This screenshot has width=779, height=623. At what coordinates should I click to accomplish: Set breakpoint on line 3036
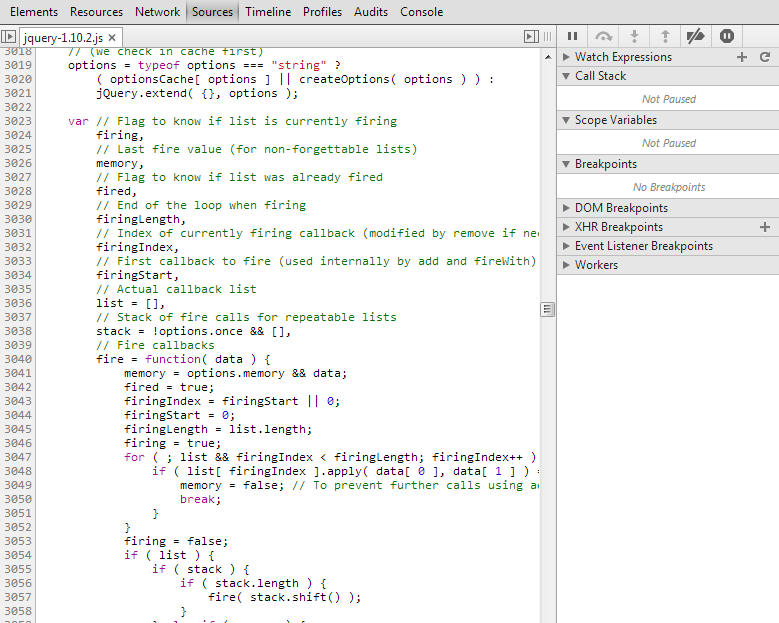[x=18, y=303]
